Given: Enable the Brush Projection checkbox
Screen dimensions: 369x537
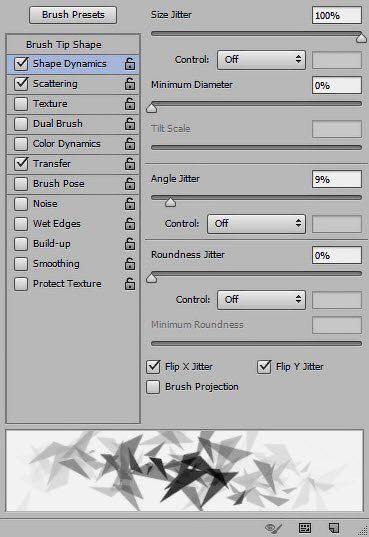Looking at the screenshot, I should 153,387.
